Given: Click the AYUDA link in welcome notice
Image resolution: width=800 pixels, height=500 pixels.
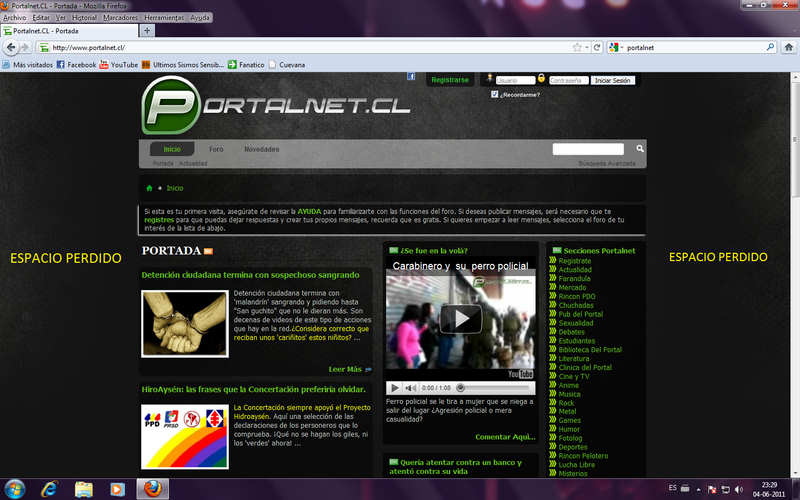Looking at the screenshot, I should [309, 211].
